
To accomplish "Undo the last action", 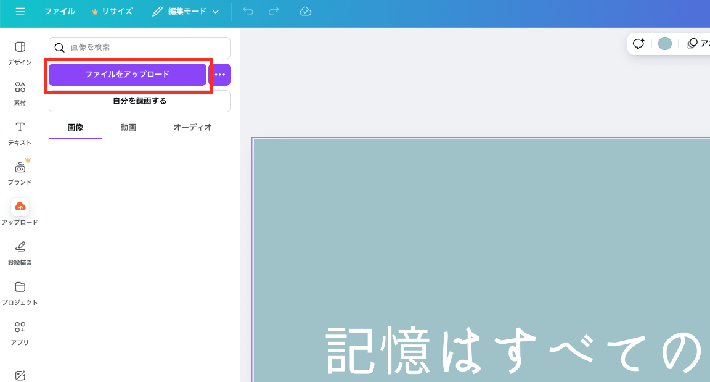I will 248,11.
